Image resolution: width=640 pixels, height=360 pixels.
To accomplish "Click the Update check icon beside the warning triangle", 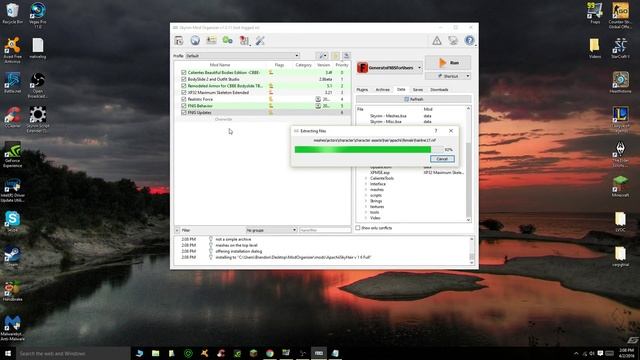I will 453,40.
